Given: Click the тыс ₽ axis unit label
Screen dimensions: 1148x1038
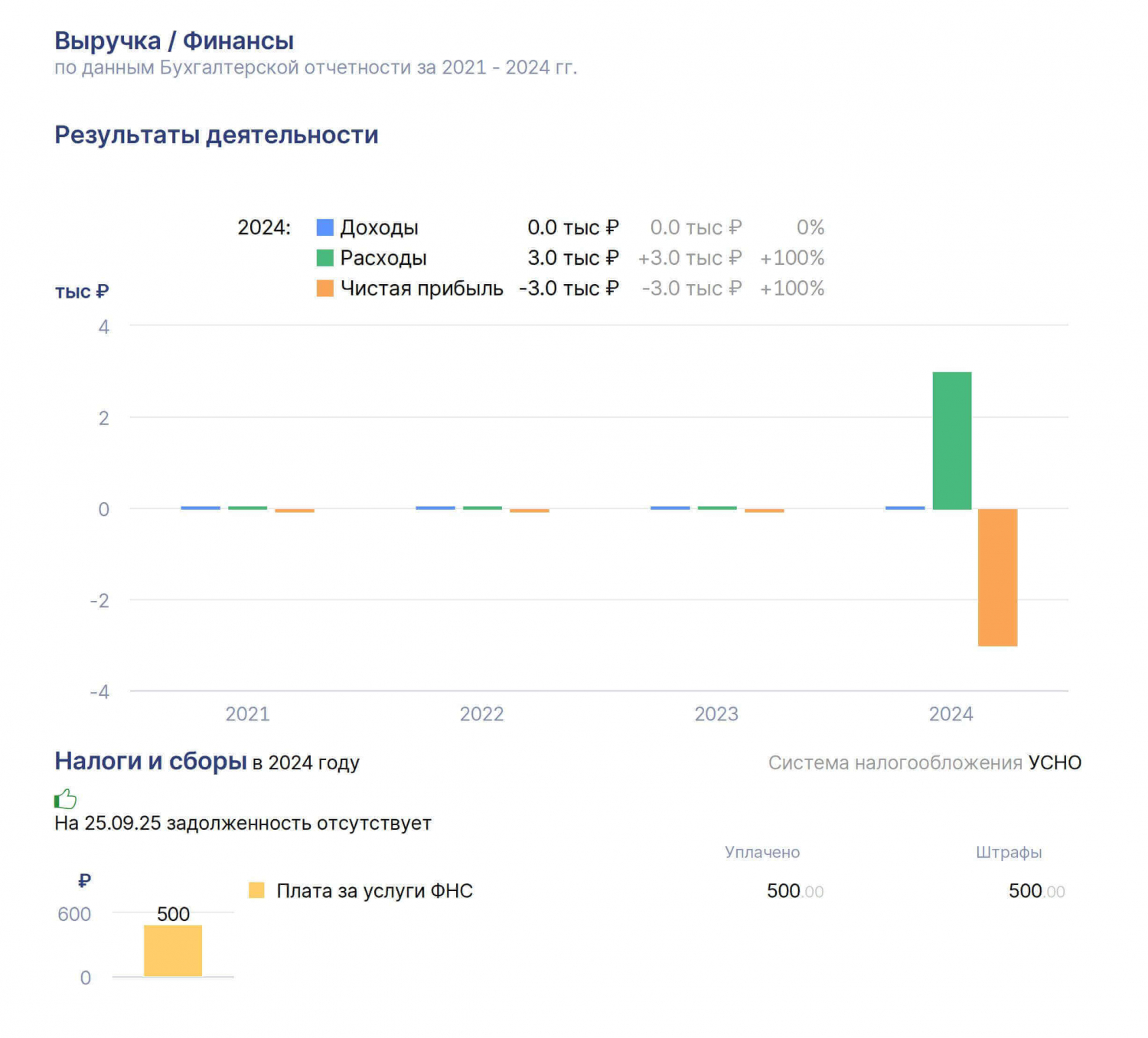Looking at the screenshot, I should 82,292.
